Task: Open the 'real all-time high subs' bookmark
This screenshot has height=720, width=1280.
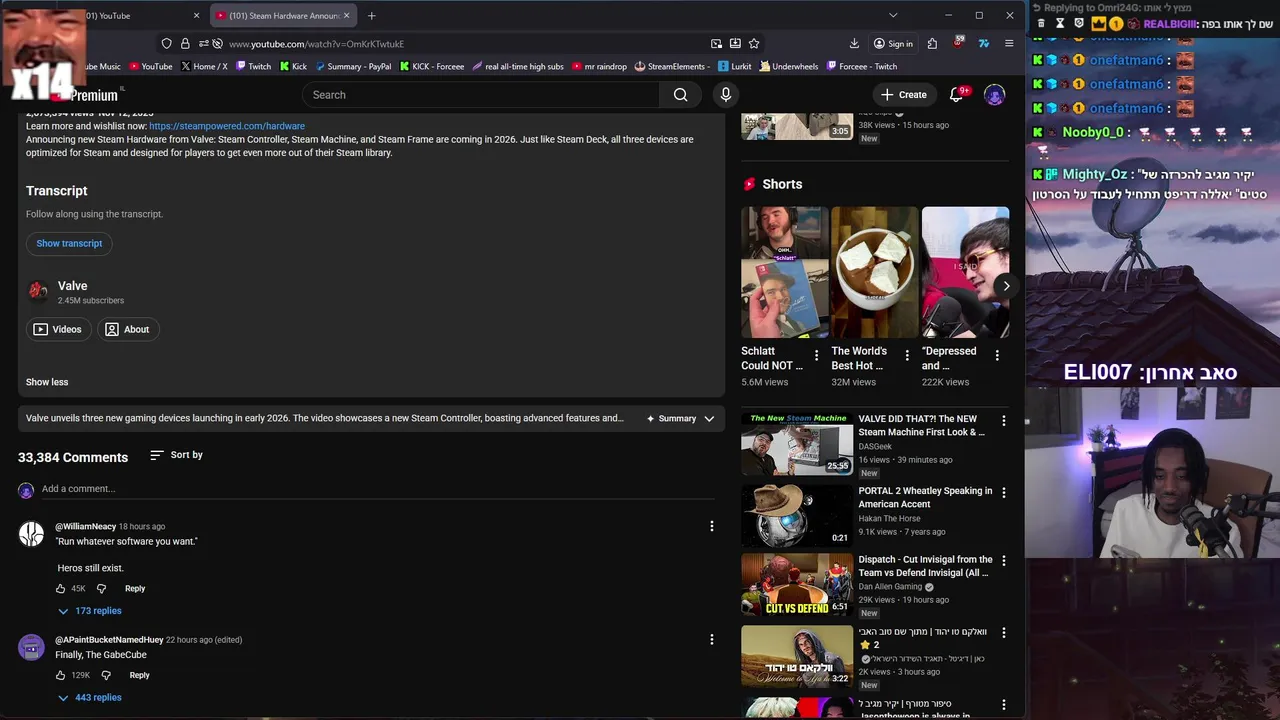Action: (518, 67)
